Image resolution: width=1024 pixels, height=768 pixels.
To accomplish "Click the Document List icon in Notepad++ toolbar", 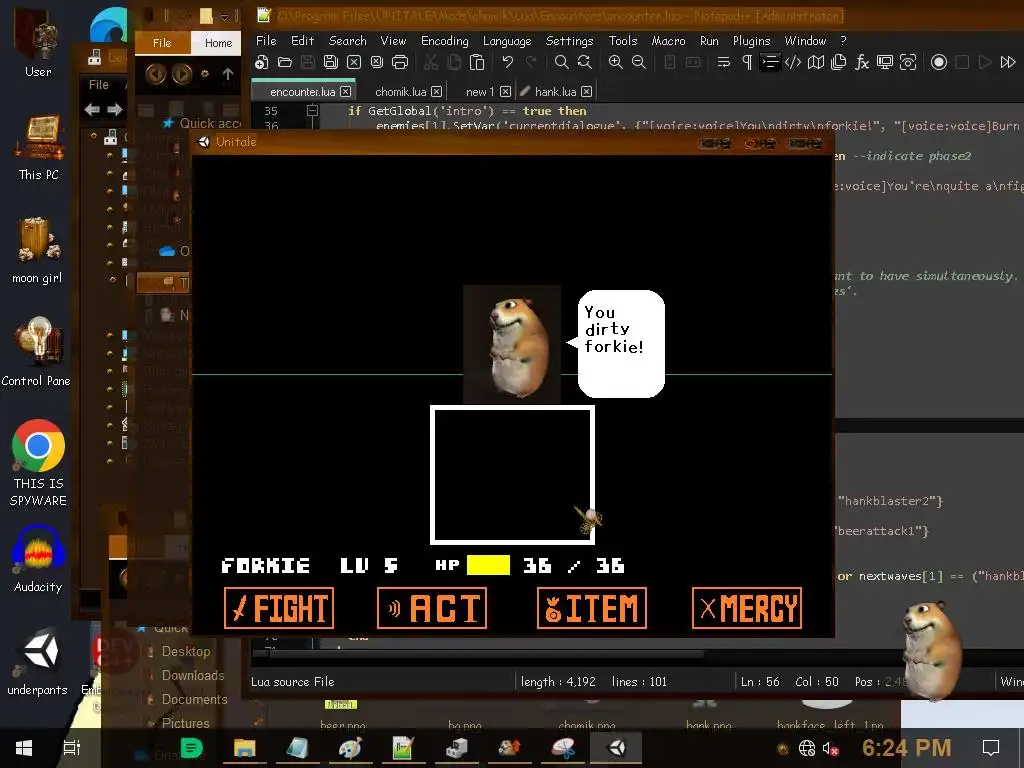I will click(839, 62).
